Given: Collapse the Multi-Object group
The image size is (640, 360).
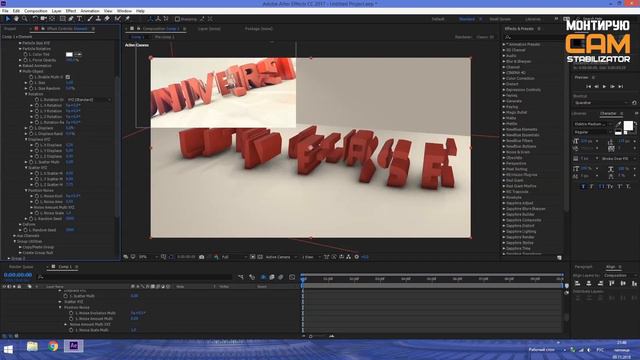Looking at the screenshot, I should point(20,71).
